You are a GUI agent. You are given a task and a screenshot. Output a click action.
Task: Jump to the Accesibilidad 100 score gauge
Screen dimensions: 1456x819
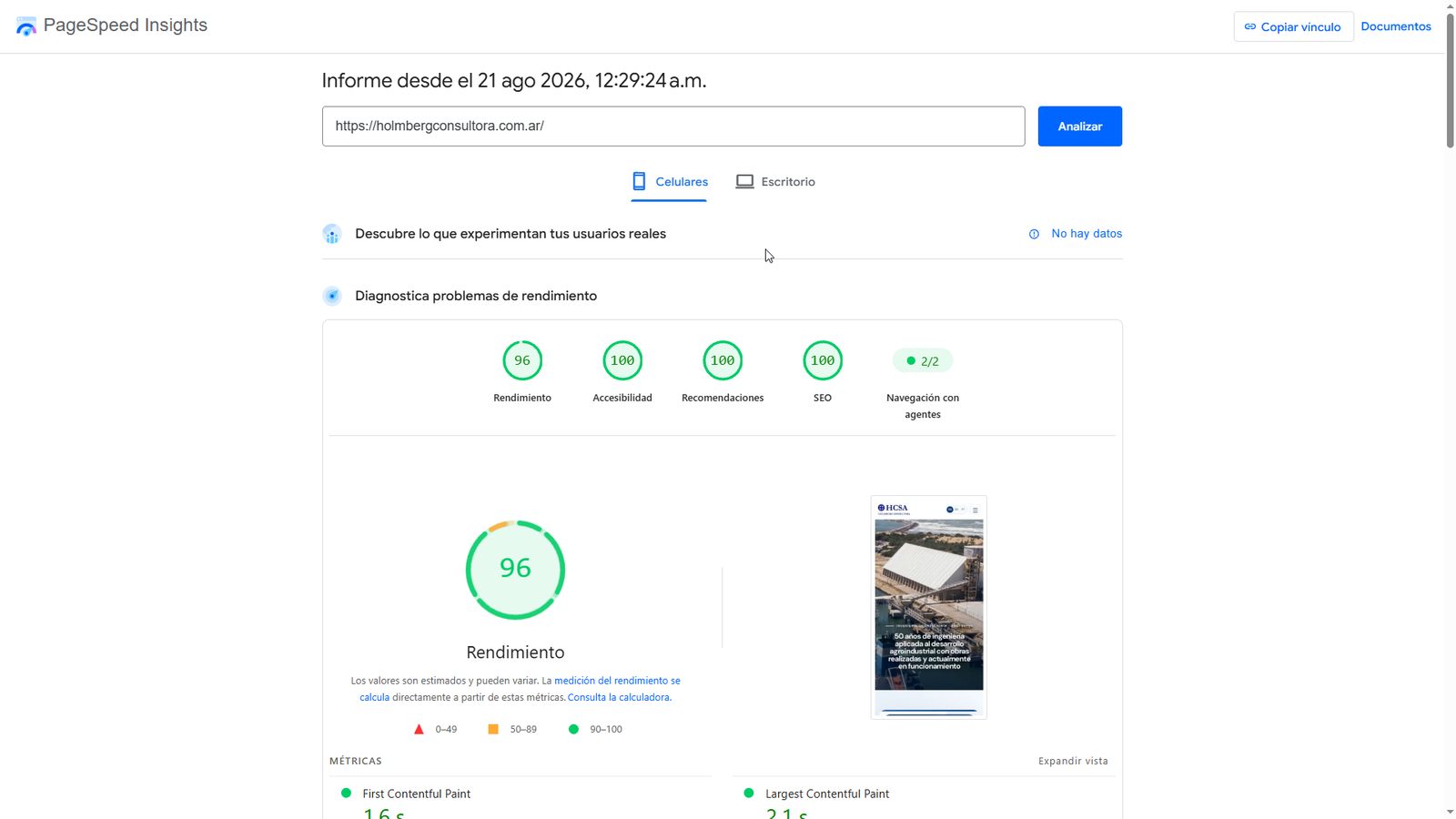point(622,360)
